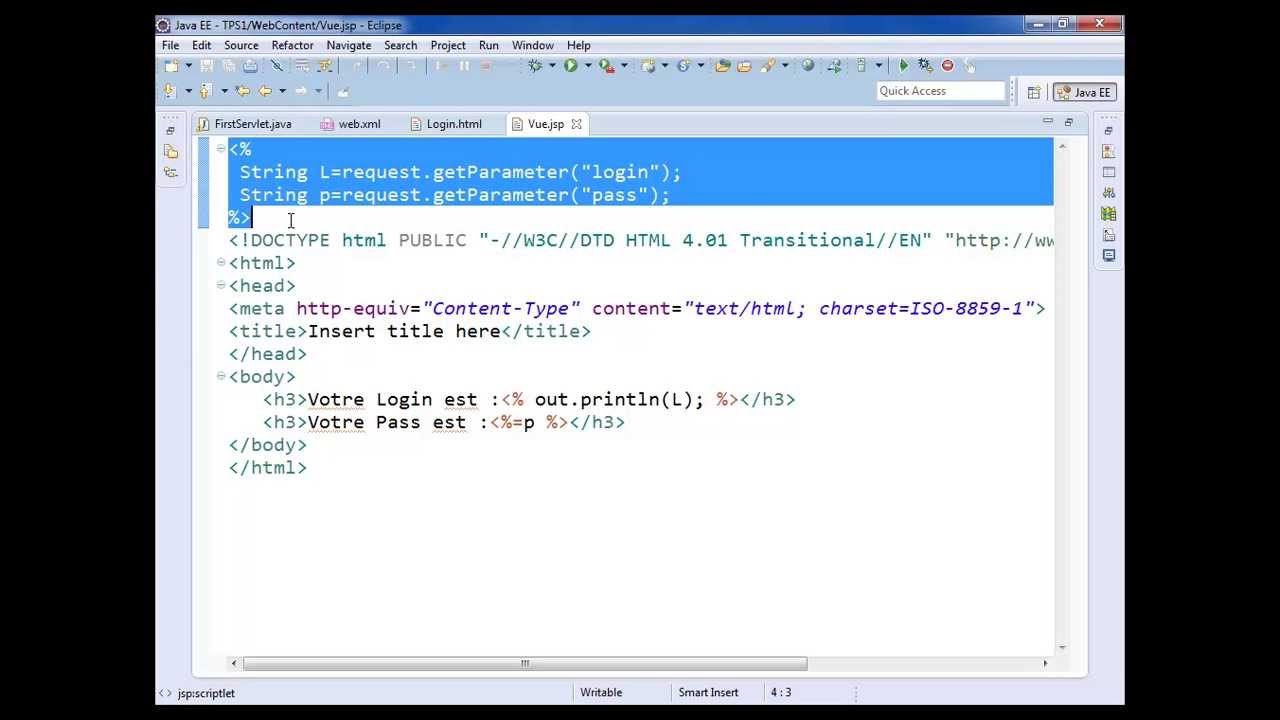Click the horizontal scrollbar right arrow
The width and height of the screenshot is (1280, 720).
tap(1045, 663)
